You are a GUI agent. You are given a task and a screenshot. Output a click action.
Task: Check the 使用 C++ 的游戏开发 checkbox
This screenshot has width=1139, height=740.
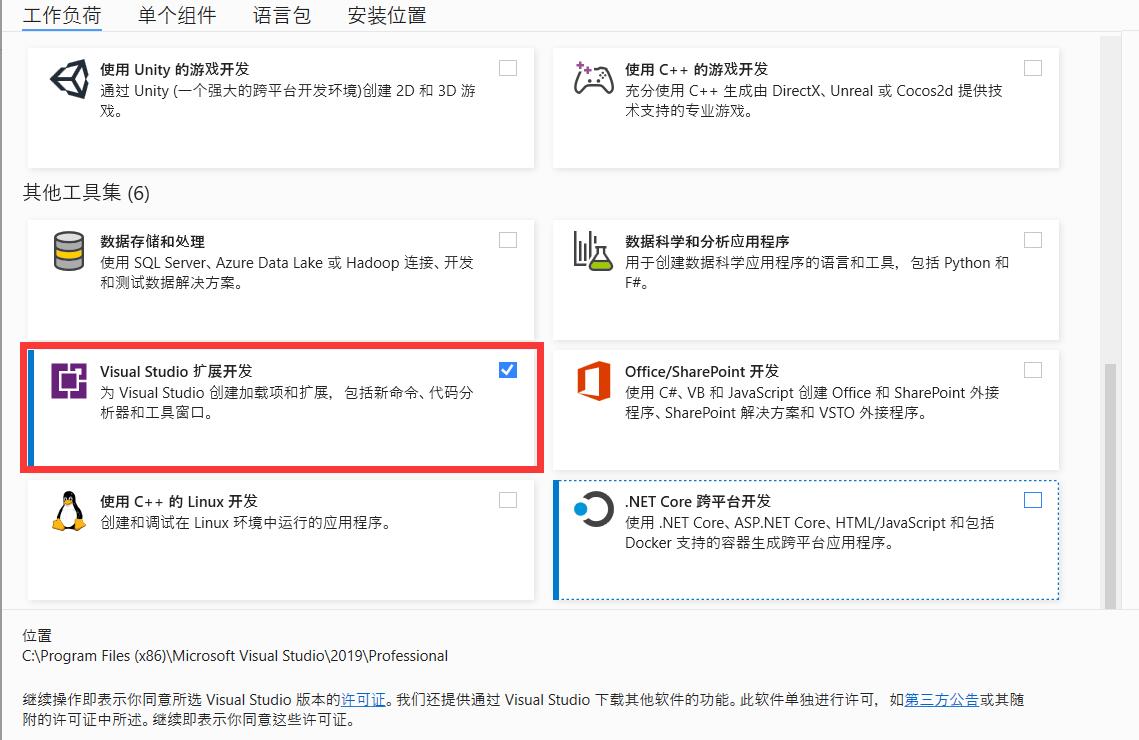pyautogui.click(x=1032, y=68)
